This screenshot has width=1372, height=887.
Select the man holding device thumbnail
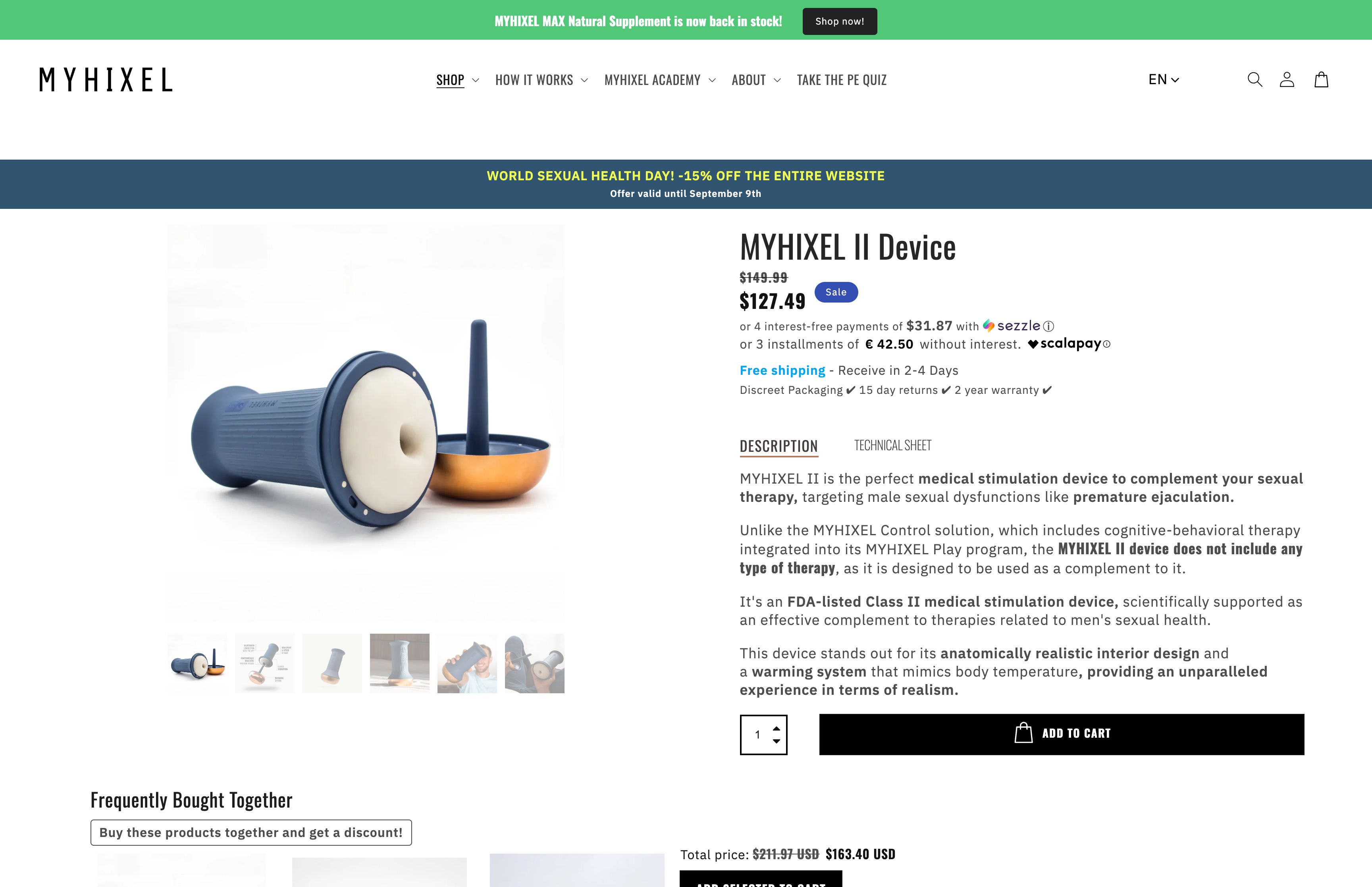click(x=467, y=663)
